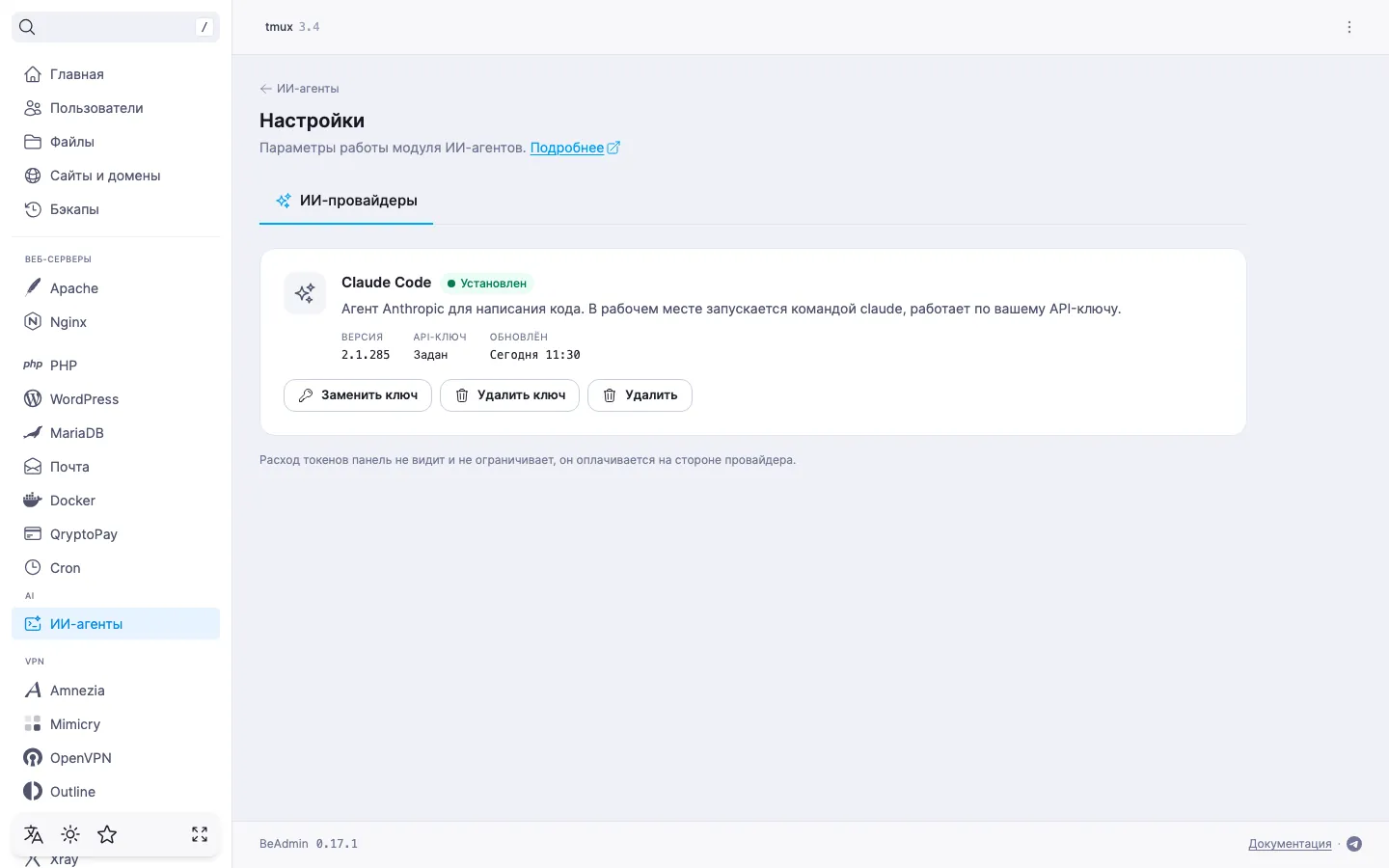Toggle light/dark theme sun icon

(x=70, y=834)
